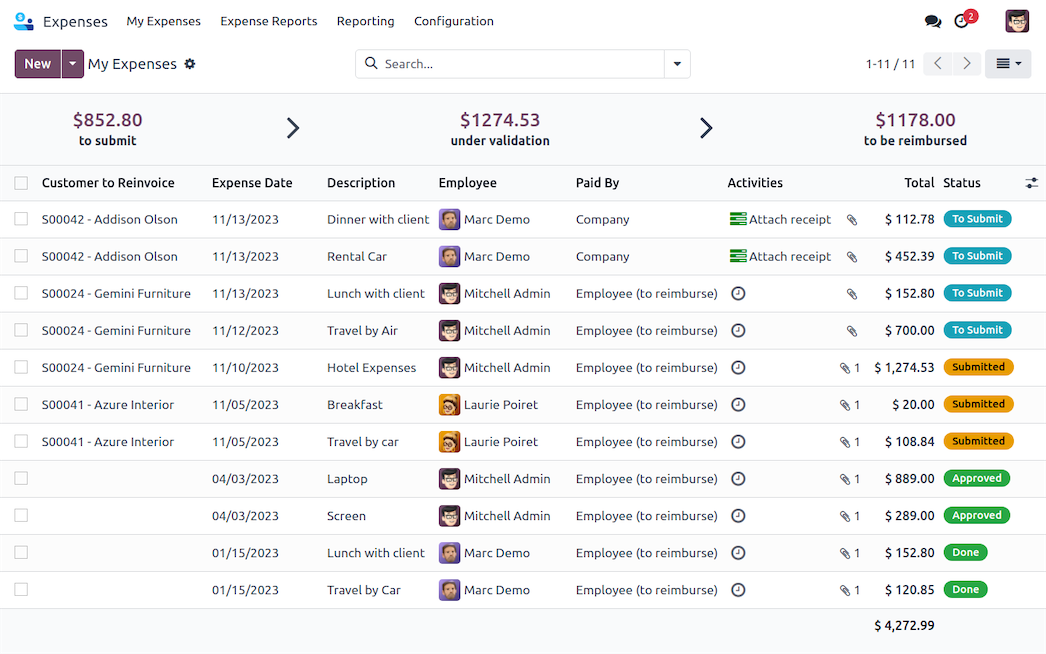Open the column options icon in table header
Screen dimensions: 1046x654
tap(1032, 183)
